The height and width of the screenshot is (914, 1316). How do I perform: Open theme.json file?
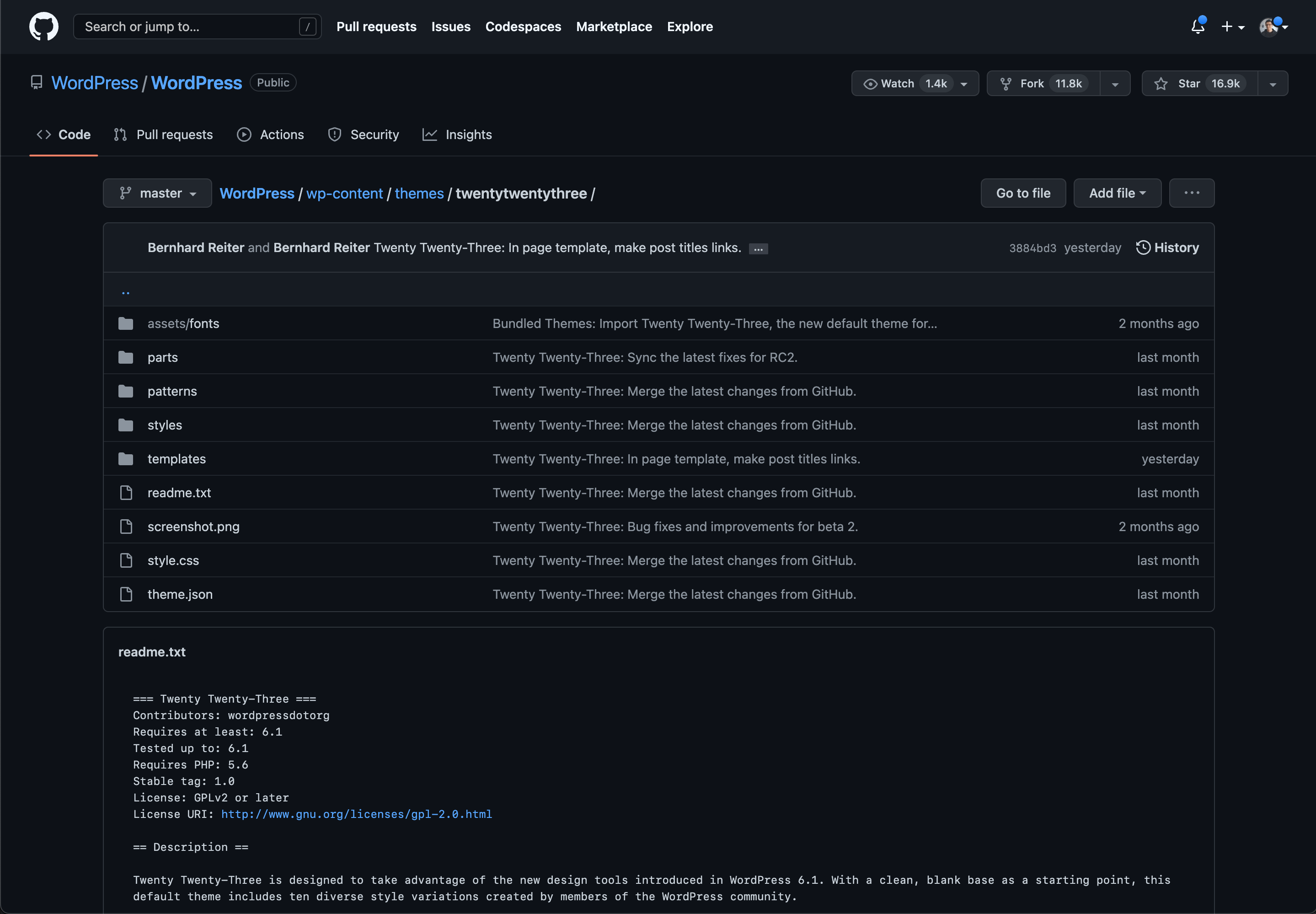point(180,594)
